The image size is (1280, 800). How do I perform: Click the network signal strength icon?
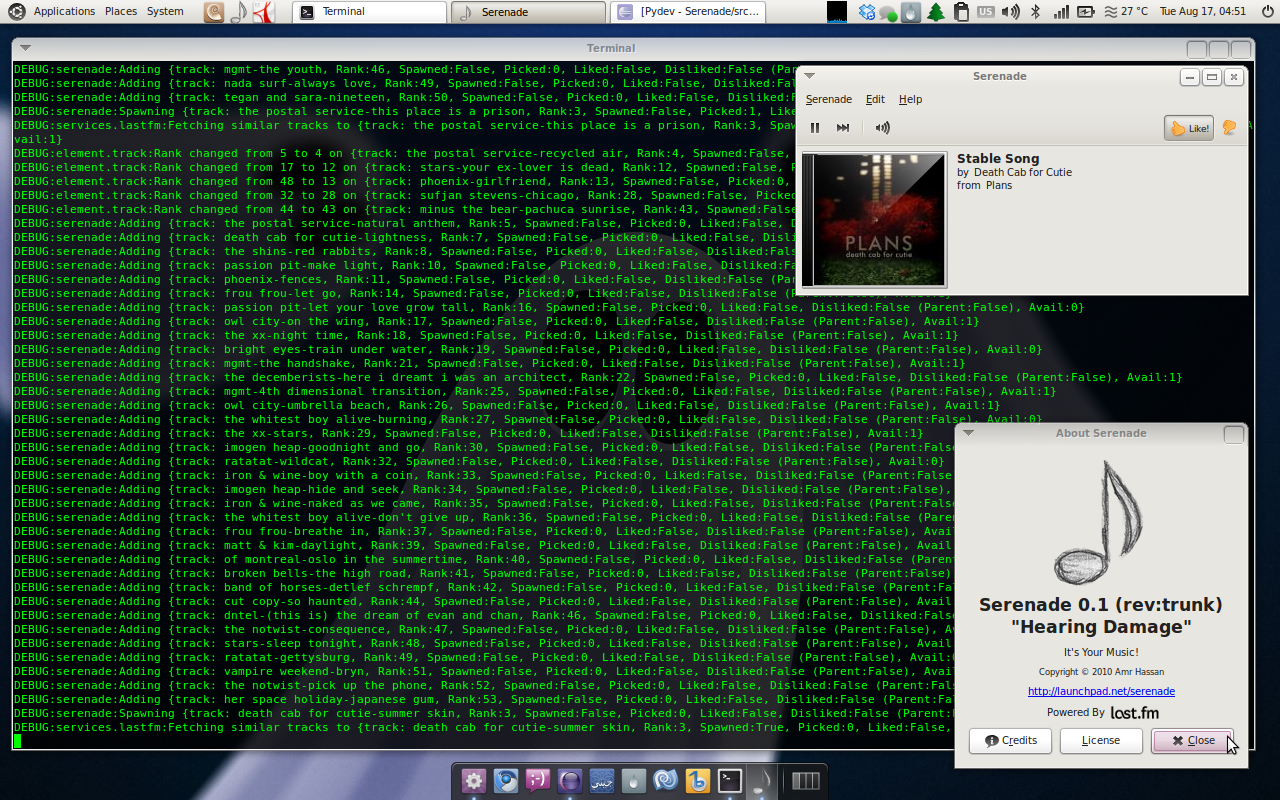(x=1061, y=12)
